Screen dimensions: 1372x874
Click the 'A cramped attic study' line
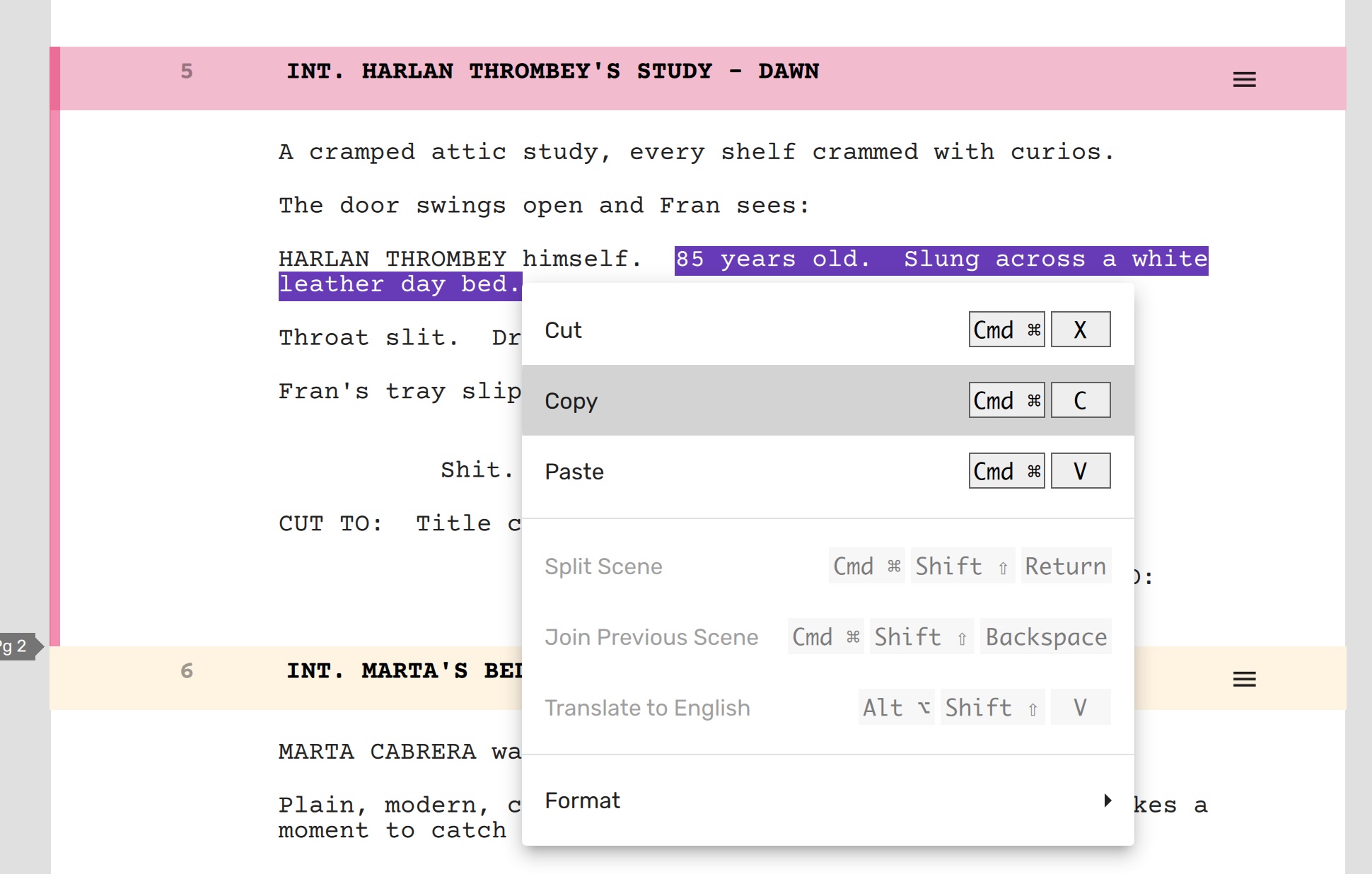696,152
